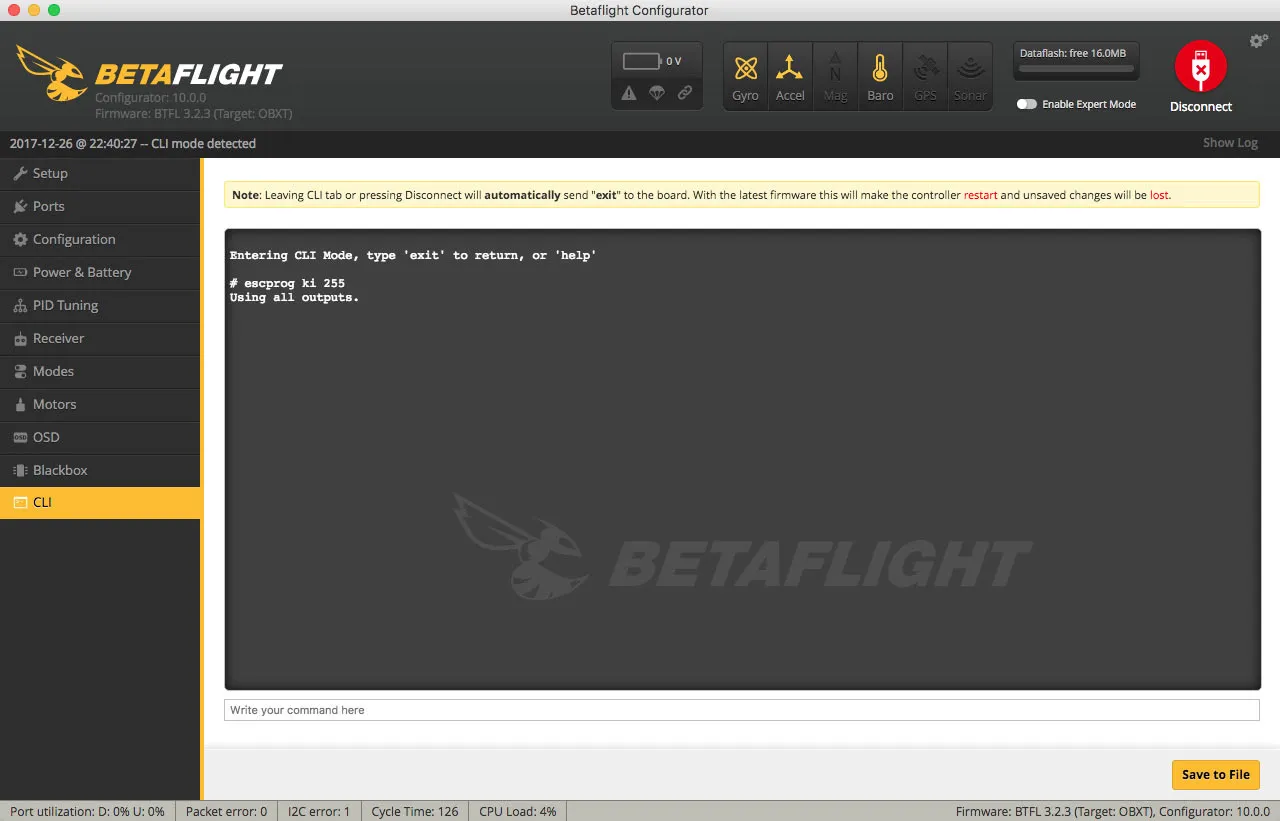Click the Mag sensor icon
This screenshot has height=821, width=1280.
coord(835,69)
